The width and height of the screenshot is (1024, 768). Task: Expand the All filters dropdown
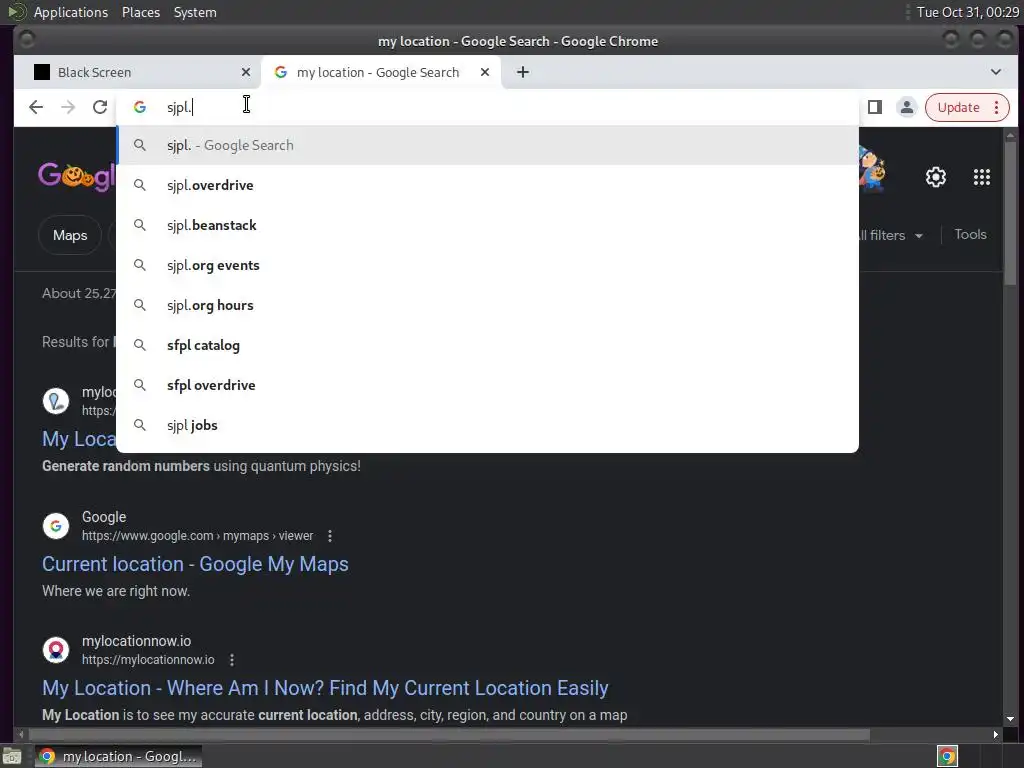[x=891, y=235]
